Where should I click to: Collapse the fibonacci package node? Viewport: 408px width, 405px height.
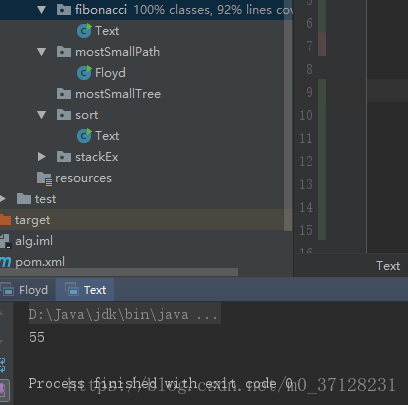[42, 10]
